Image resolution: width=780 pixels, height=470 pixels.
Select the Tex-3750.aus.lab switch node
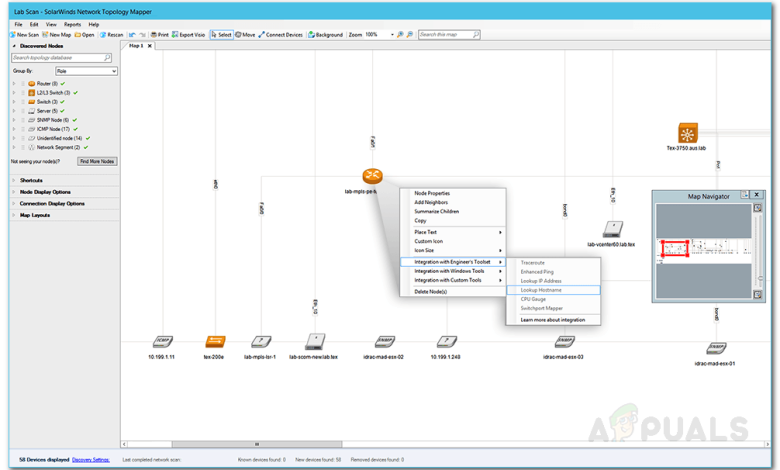pyautogui.click(x=688, y=133)
